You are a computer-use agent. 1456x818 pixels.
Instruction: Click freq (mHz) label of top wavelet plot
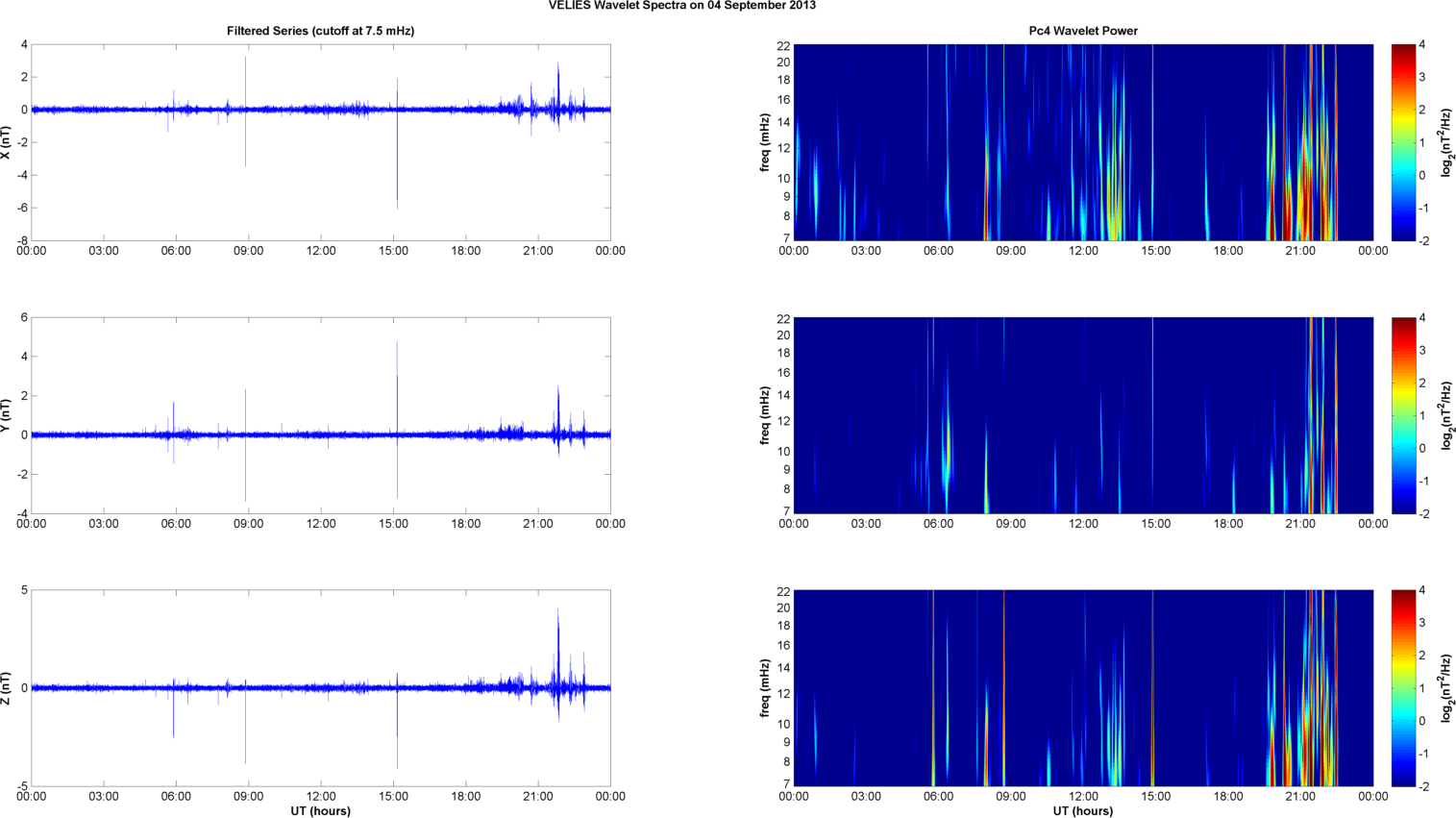pos(765,142)
